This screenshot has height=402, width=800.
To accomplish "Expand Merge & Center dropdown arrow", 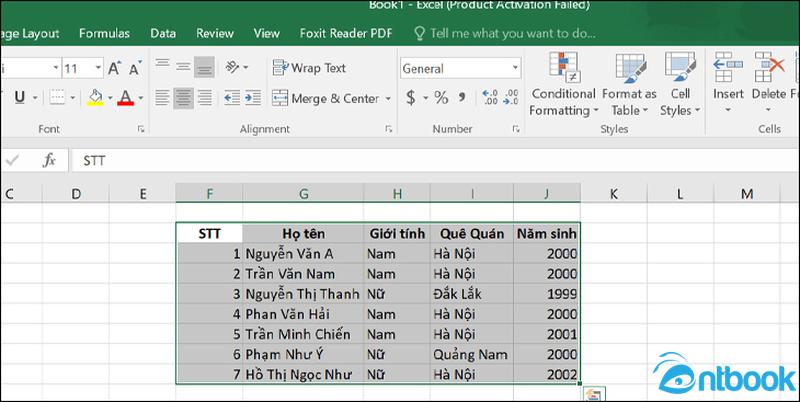I will 388,98.
